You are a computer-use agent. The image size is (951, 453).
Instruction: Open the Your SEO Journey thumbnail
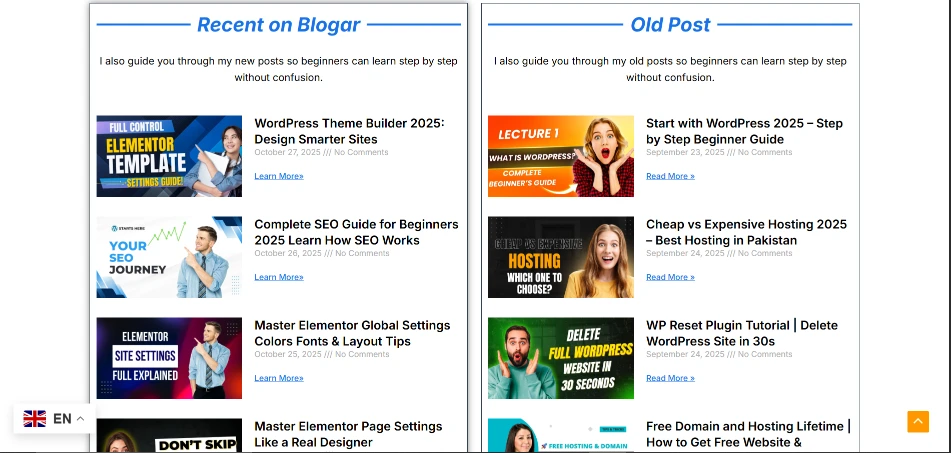click(169, 257)
